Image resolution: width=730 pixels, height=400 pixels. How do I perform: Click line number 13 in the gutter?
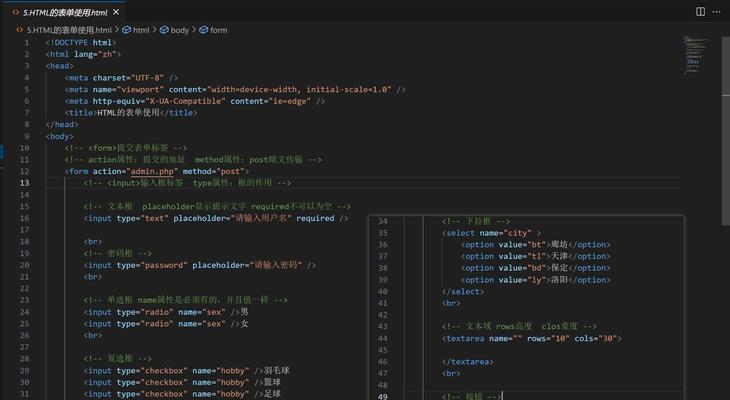click(24, 183)
